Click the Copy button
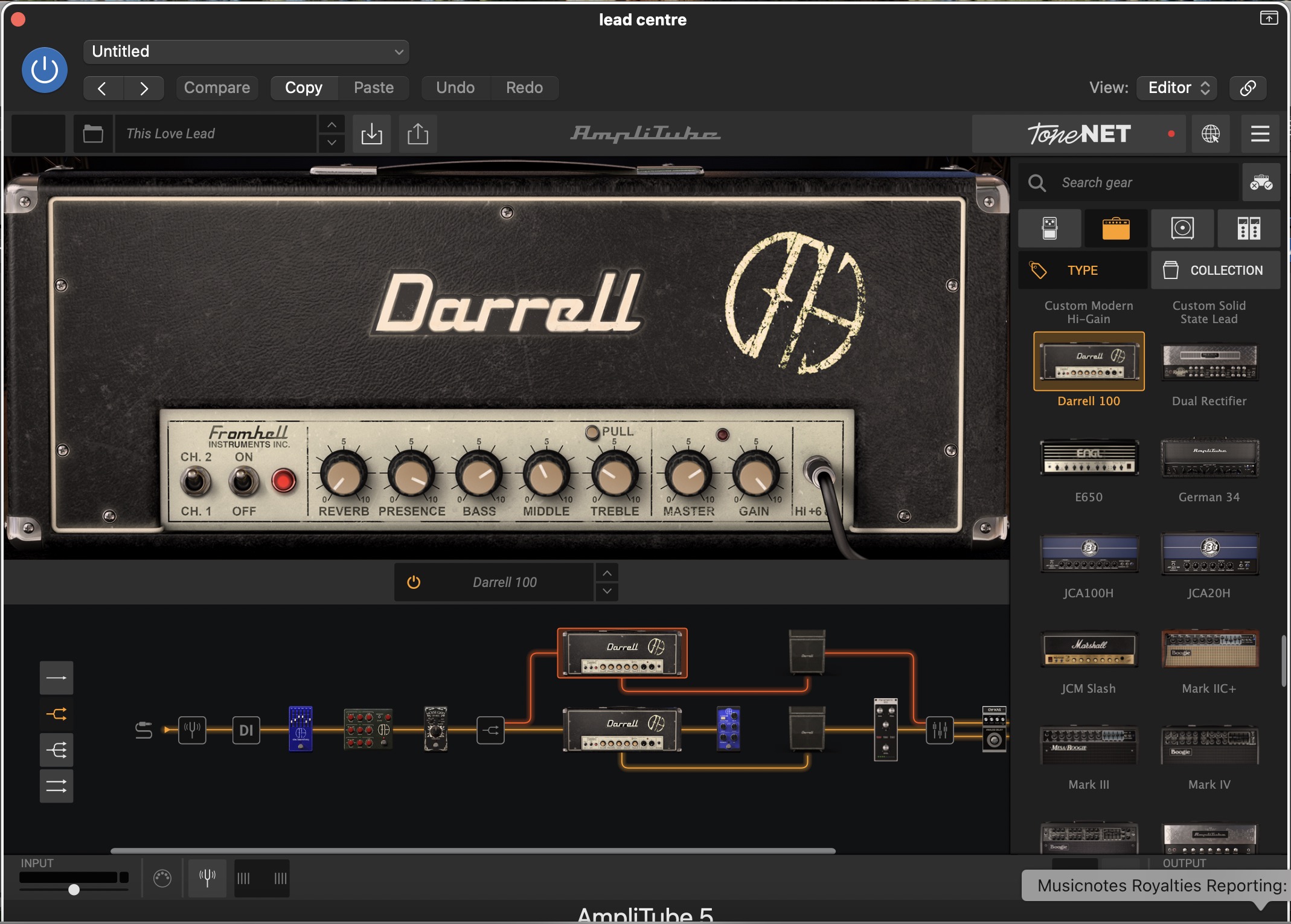Image resolution: width=1291 pixels, height=924 pixels. [304, 88]
